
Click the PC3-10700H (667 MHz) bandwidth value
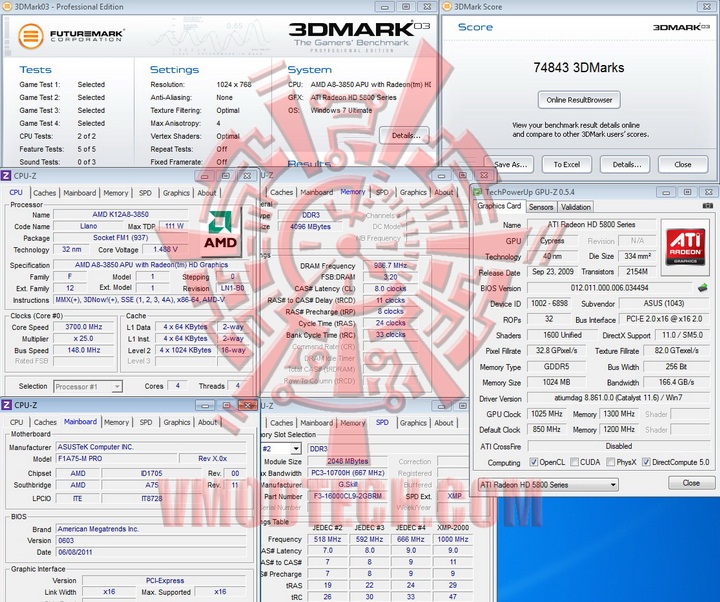[x=348, y=473]
